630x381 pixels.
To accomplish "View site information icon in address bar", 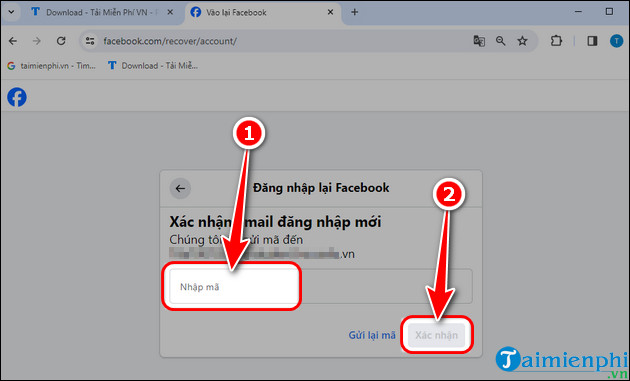I will tap(90, 41).
